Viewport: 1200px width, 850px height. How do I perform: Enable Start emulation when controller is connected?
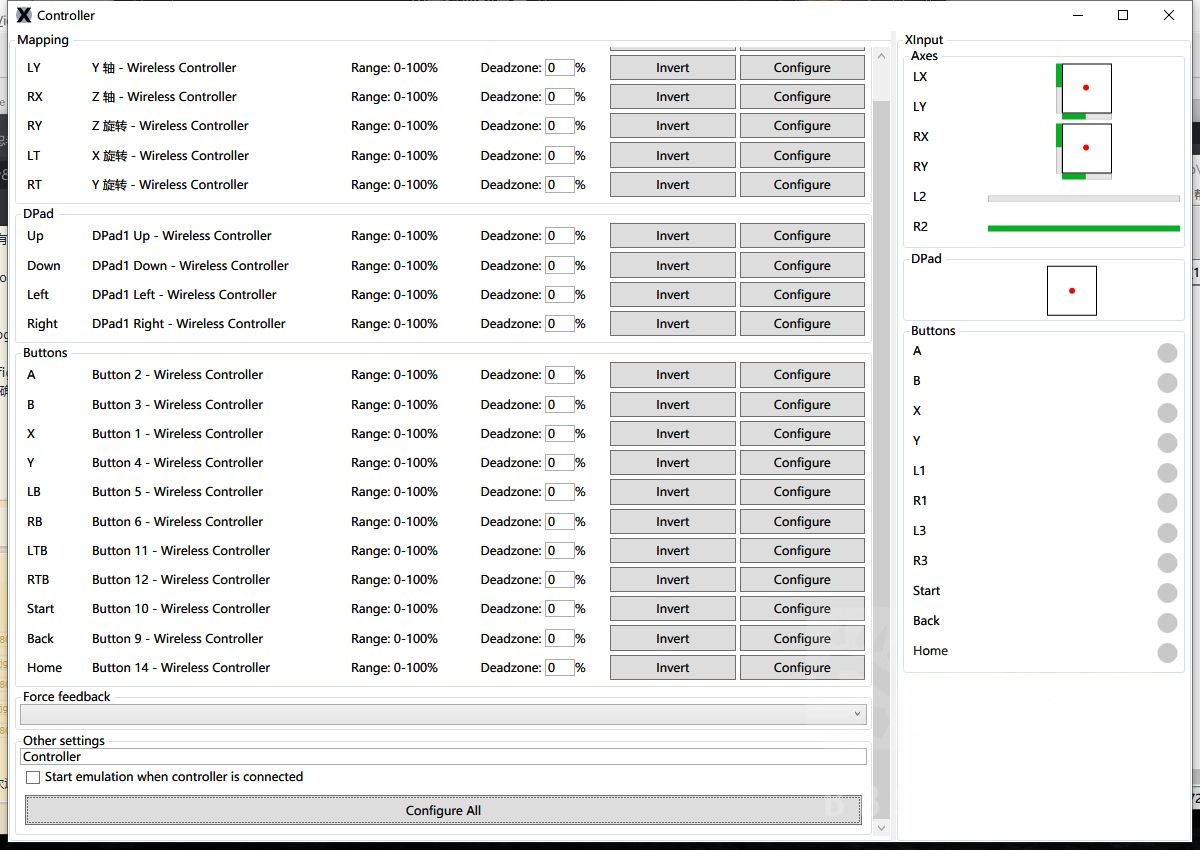33,777
